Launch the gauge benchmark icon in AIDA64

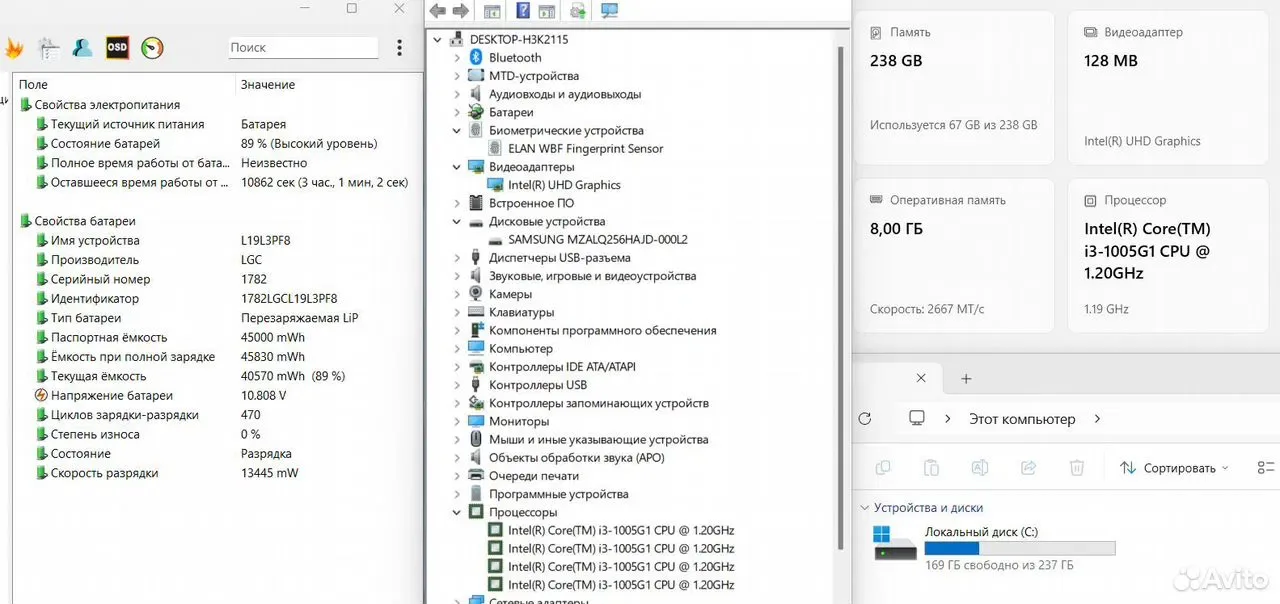[x=152, y=47]
